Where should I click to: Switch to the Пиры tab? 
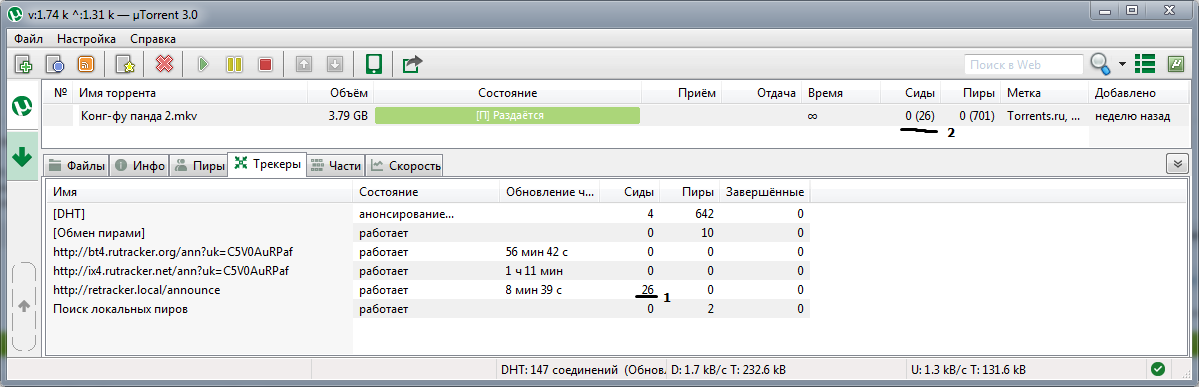(x=200, y=165)
